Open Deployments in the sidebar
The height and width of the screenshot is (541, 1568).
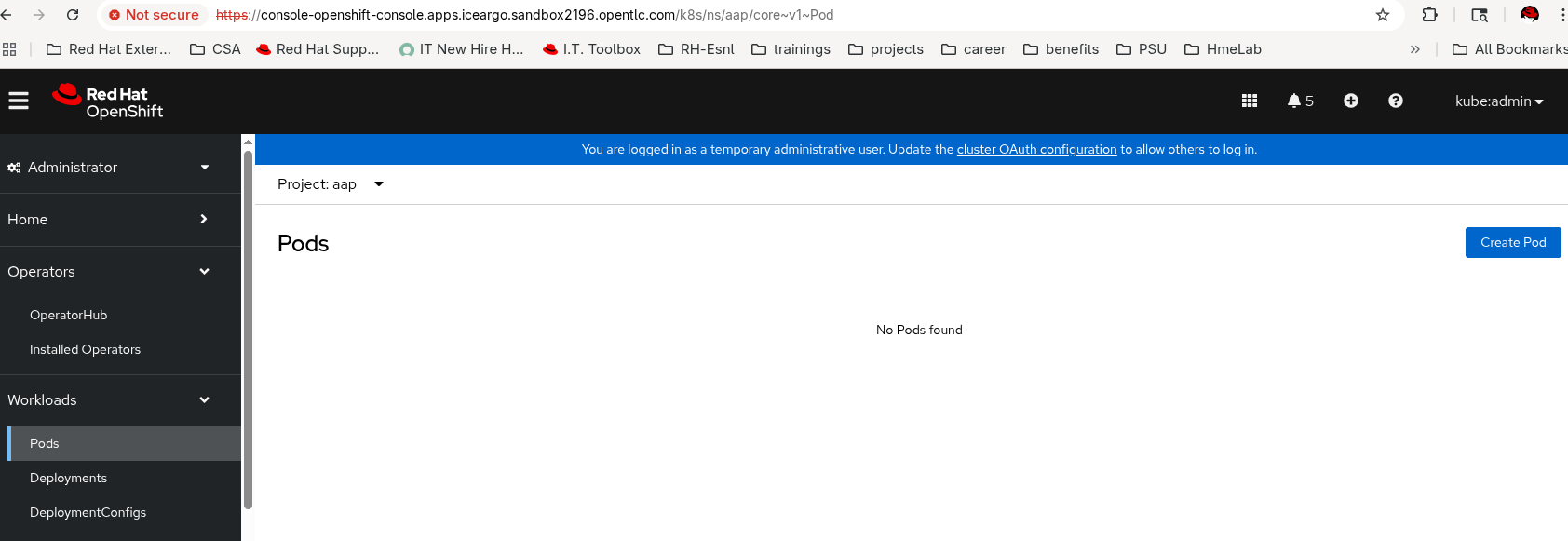pyautogui.click(x=68, y=479)
